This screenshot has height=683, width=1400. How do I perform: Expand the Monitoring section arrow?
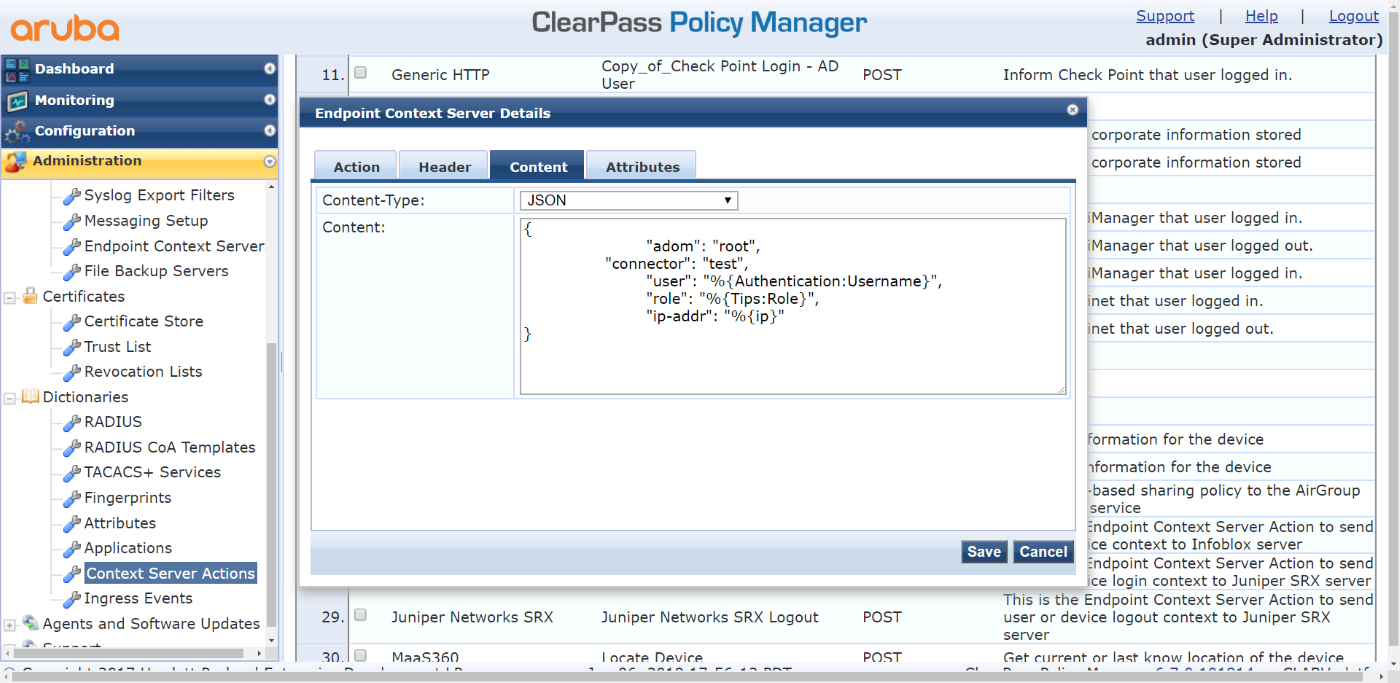coord(269,100)
